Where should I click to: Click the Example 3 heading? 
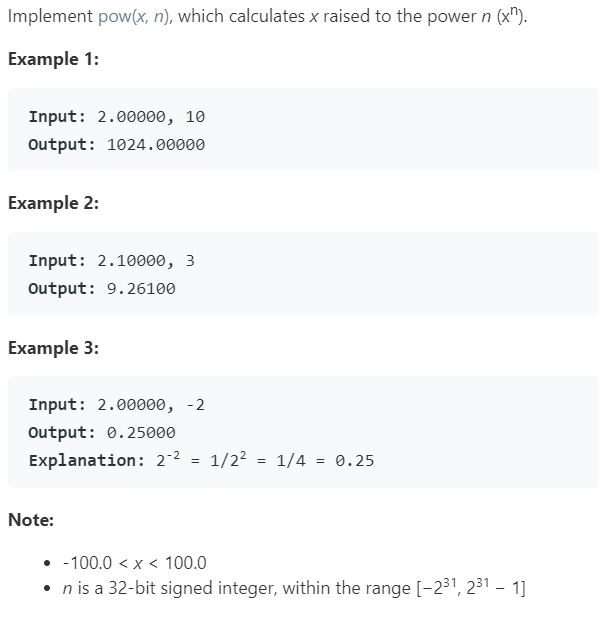[x=53, y=348]
